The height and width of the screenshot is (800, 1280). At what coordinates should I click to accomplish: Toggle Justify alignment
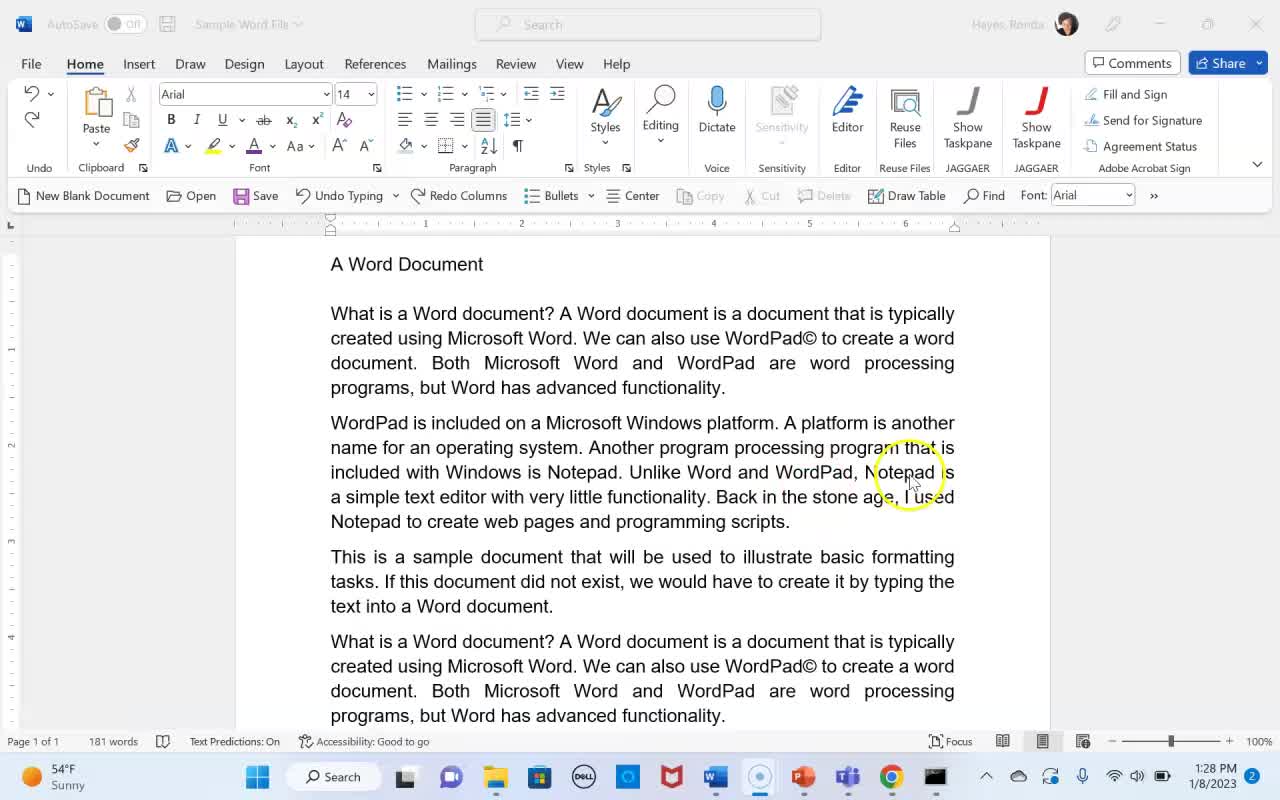pos(483,120)
